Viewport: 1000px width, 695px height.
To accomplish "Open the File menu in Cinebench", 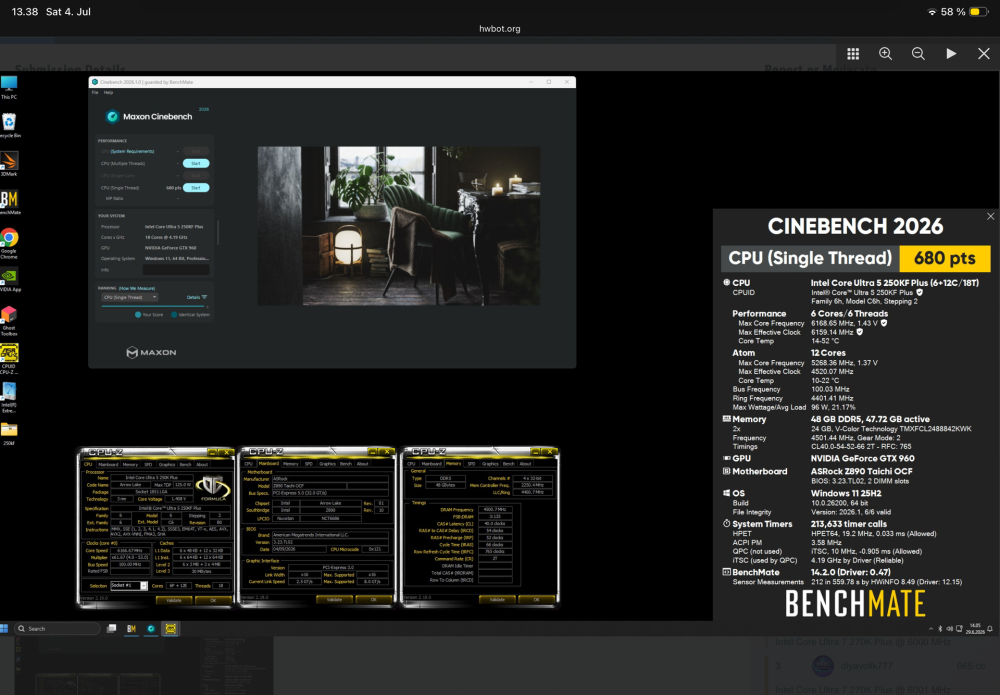I will point(95,92).
